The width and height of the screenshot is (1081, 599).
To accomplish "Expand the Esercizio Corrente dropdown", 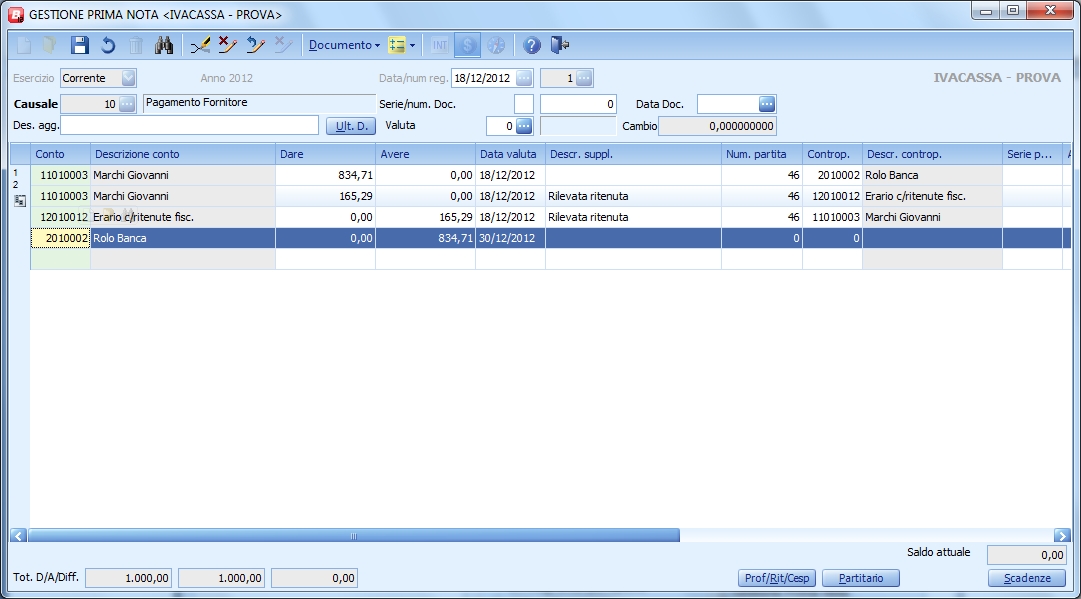I will [128, 78].
